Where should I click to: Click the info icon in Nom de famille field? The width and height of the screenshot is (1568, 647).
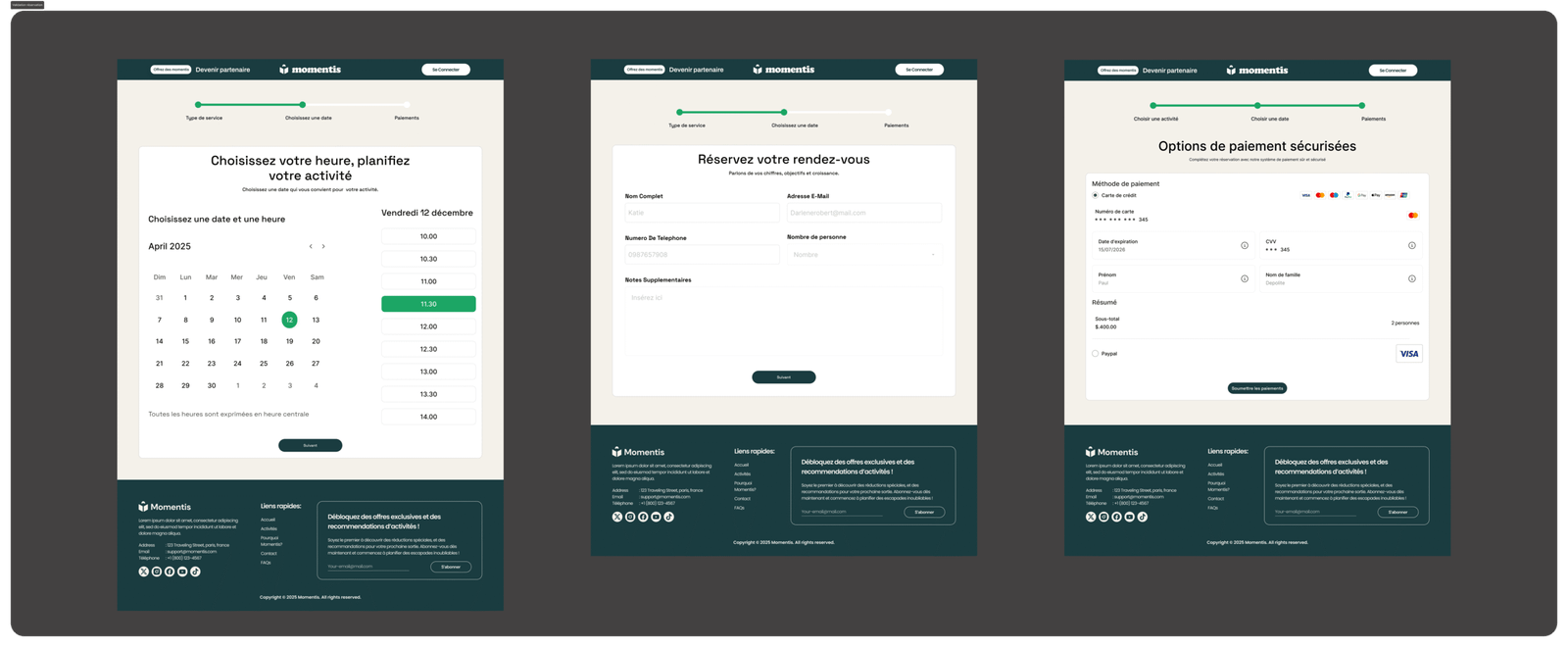(x=1411, y=278)
